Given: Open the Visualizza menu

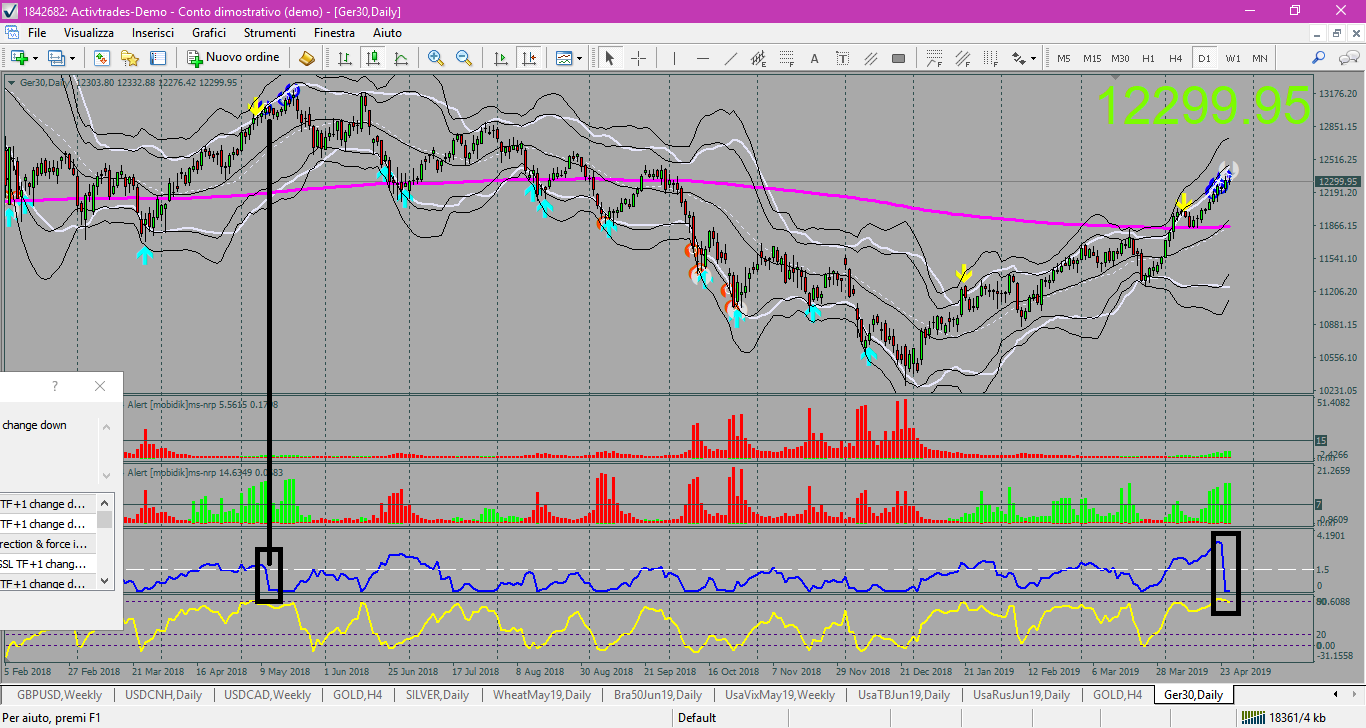Looking at the screenshot, I should [89, 33].
